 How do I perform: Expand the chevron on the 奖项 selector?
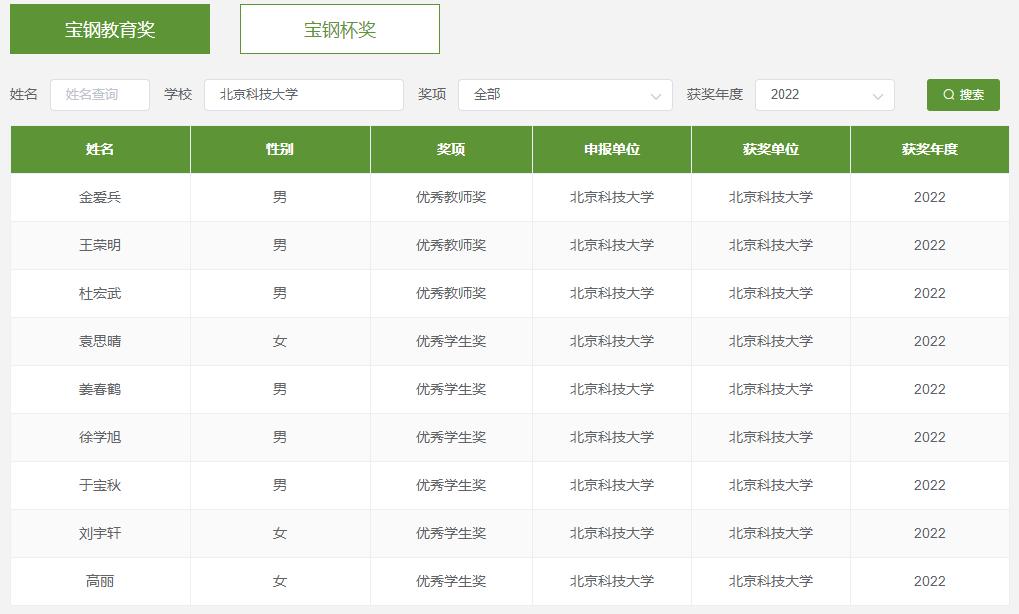[656, 95]
